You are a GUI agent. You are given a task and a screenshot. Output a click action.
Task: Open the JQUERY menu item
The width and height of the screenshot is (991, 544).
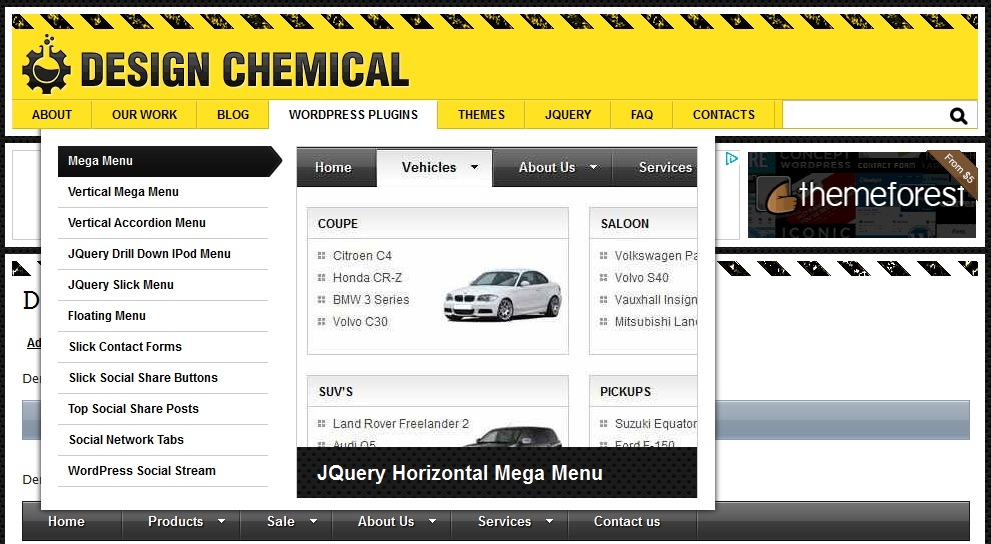click(568, 115)
